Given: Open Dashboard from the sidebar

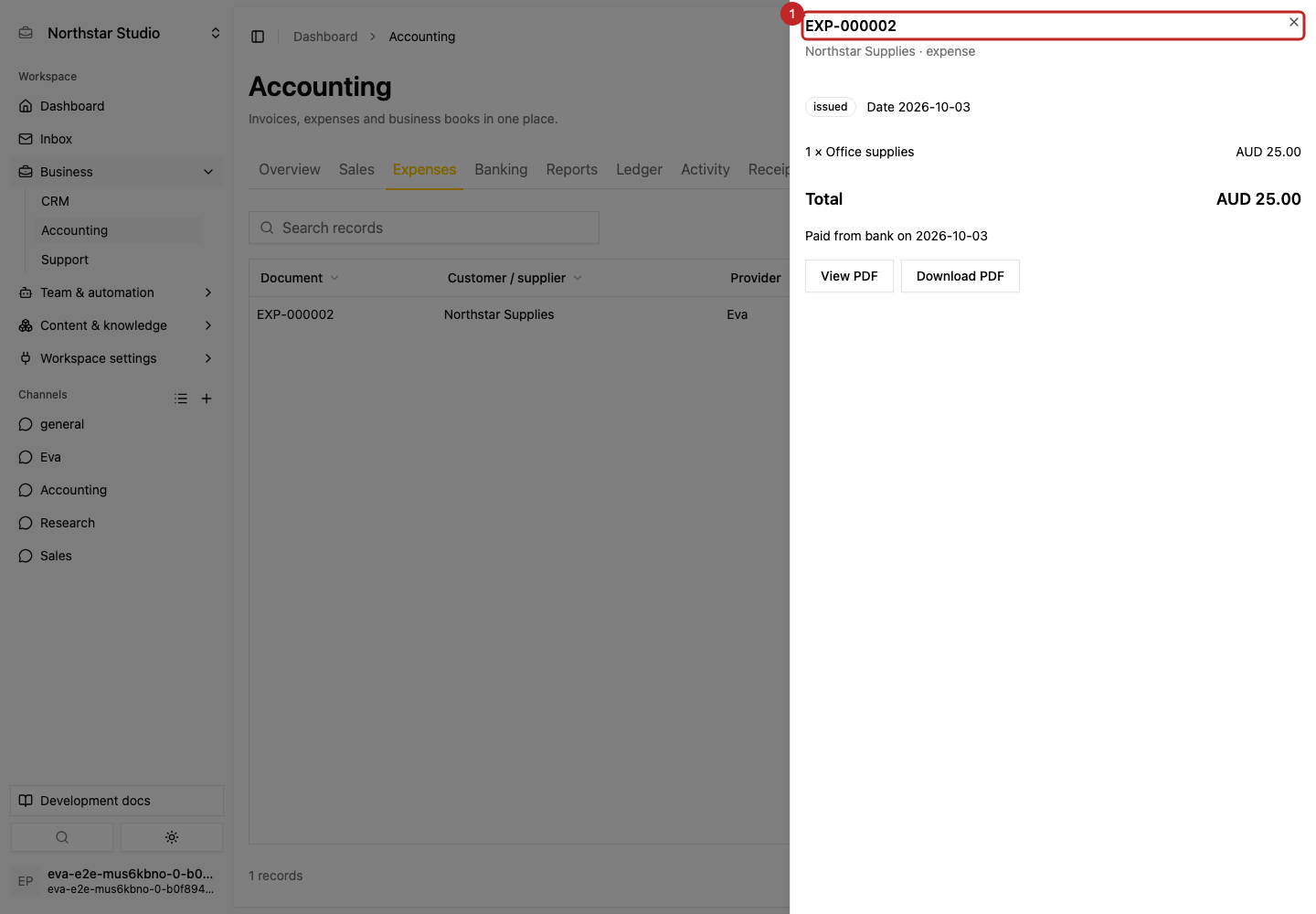Looking at the screenshot, I should click(x=117, y=106).
